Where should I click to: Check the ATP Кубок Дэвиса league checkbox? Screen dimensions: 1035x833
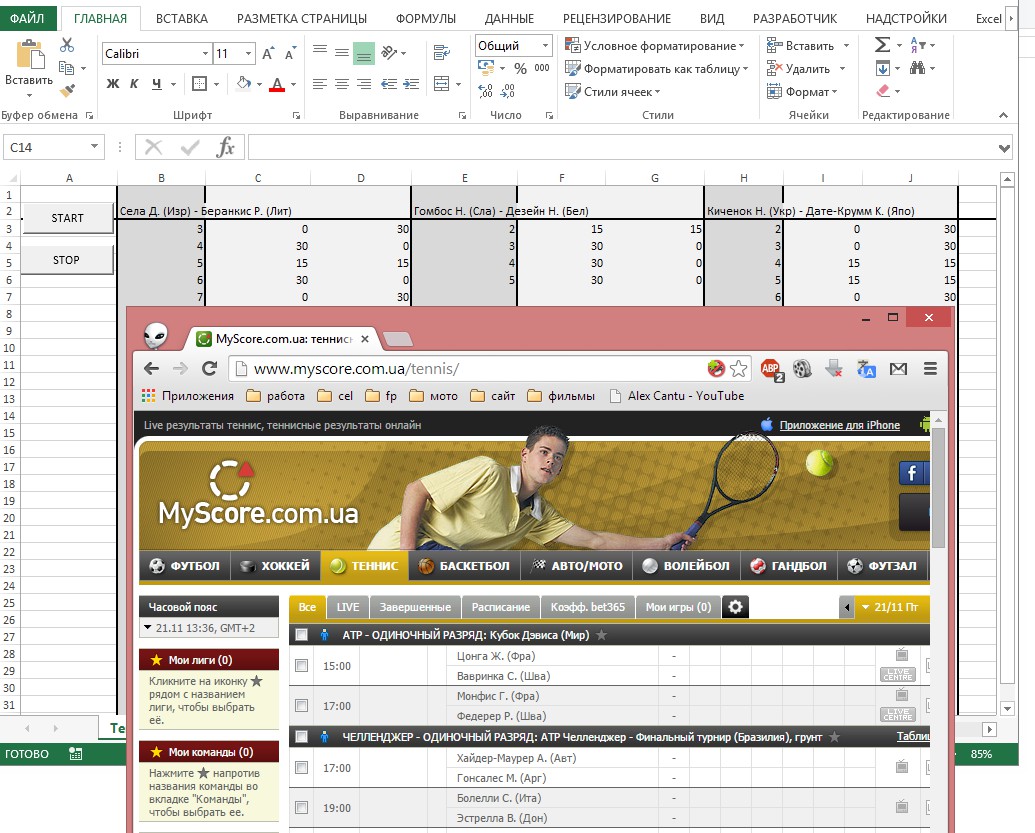tap(302, 634)
